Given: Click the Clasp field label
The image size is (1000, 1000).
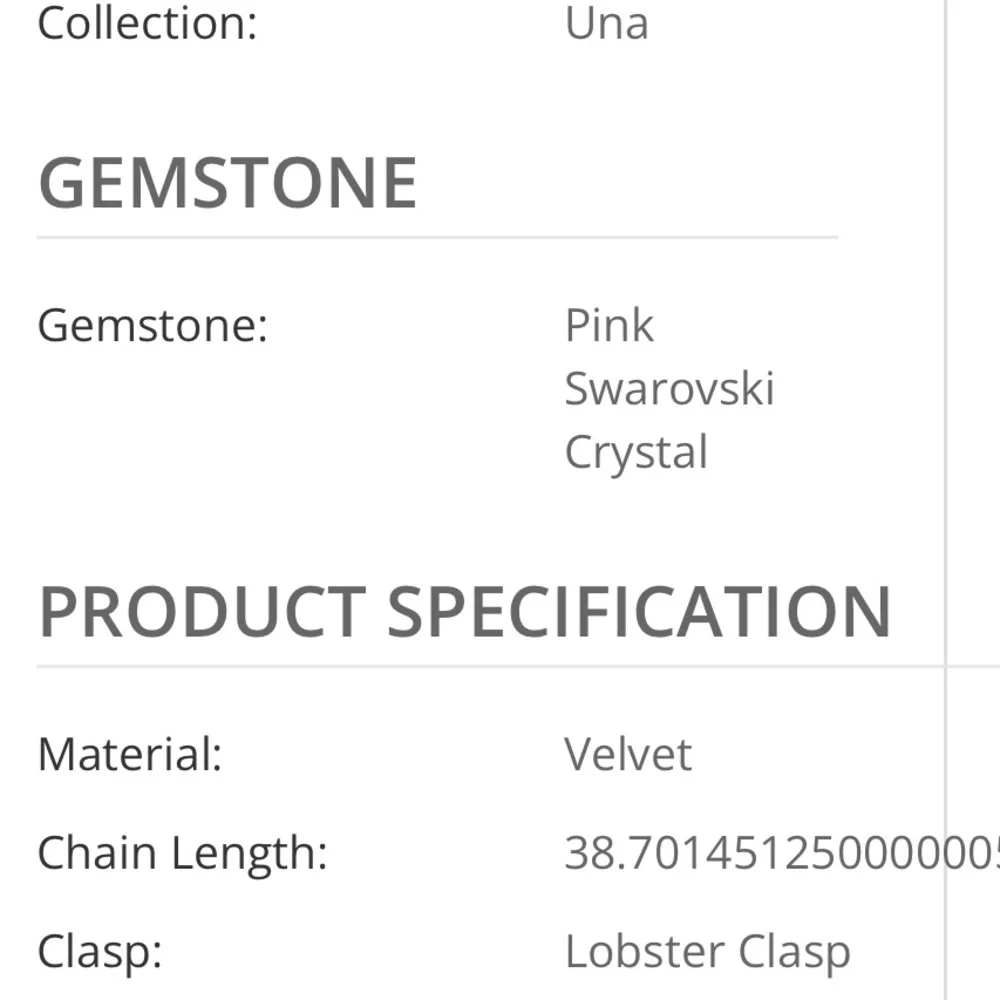Looking at the screenshot, I should coord(99,952).
